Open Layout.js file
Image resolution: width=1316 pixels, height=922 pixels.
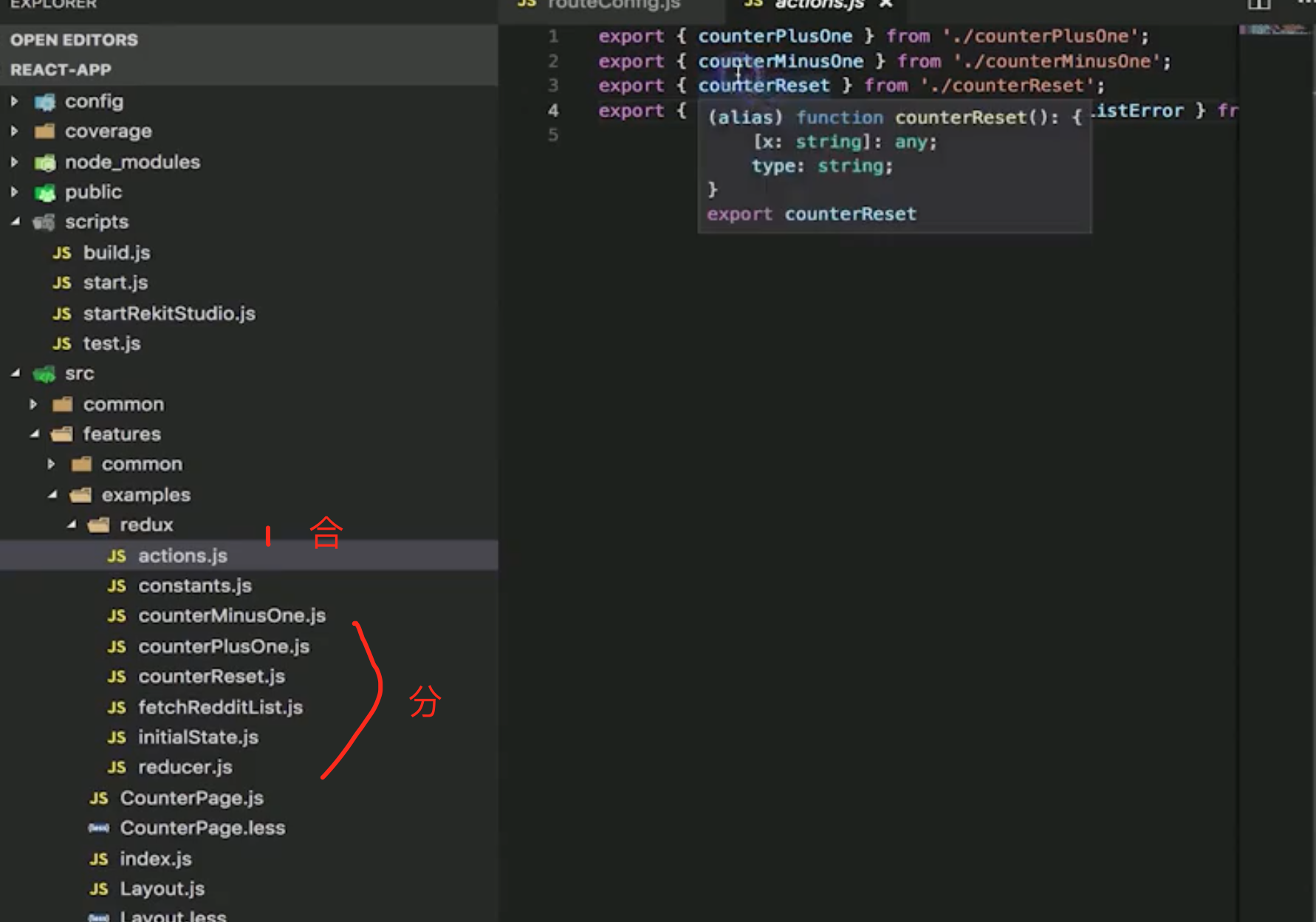click(162, 889)
